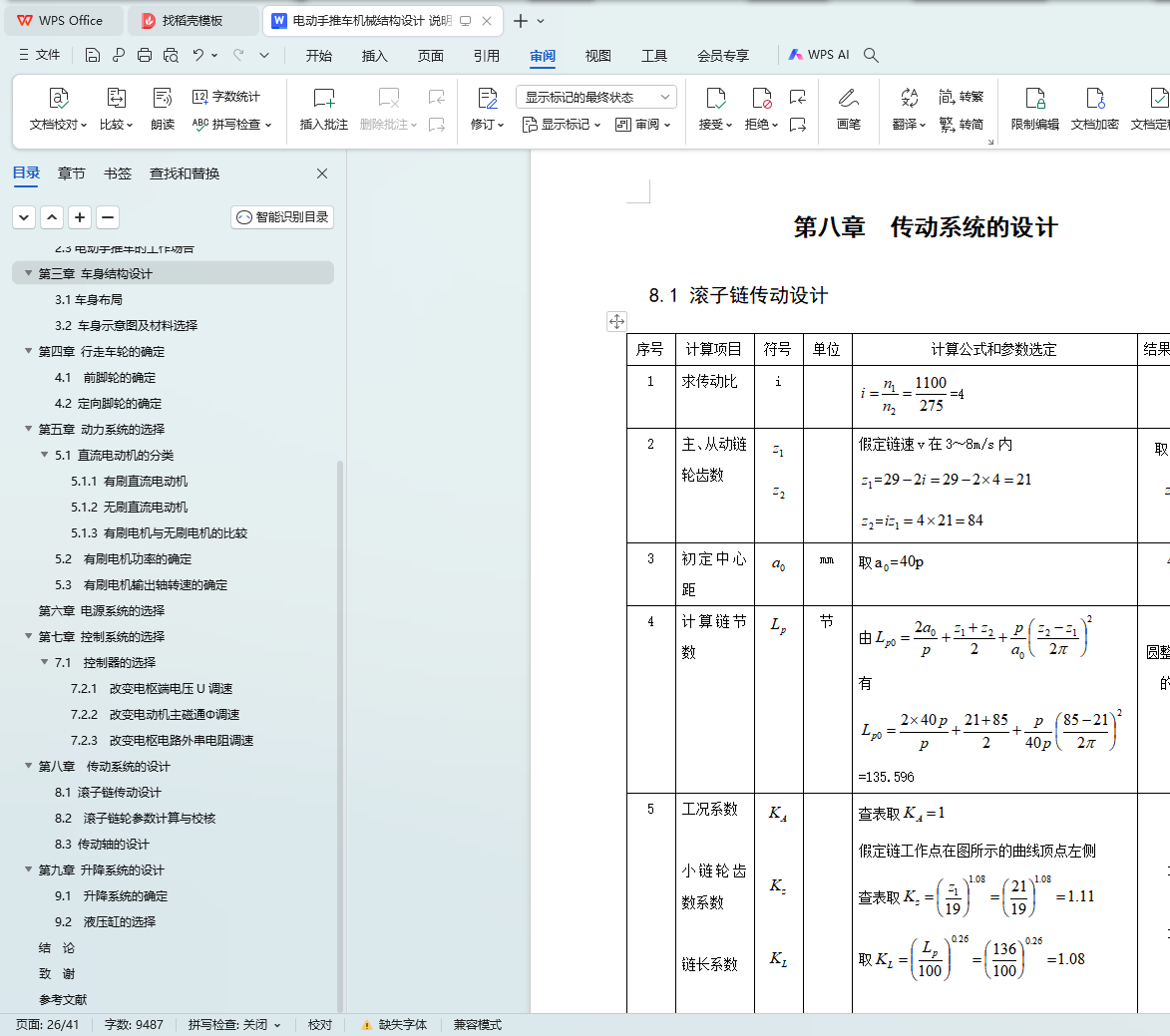Switch to the 插入 ribbon tab

coord(375,56)
